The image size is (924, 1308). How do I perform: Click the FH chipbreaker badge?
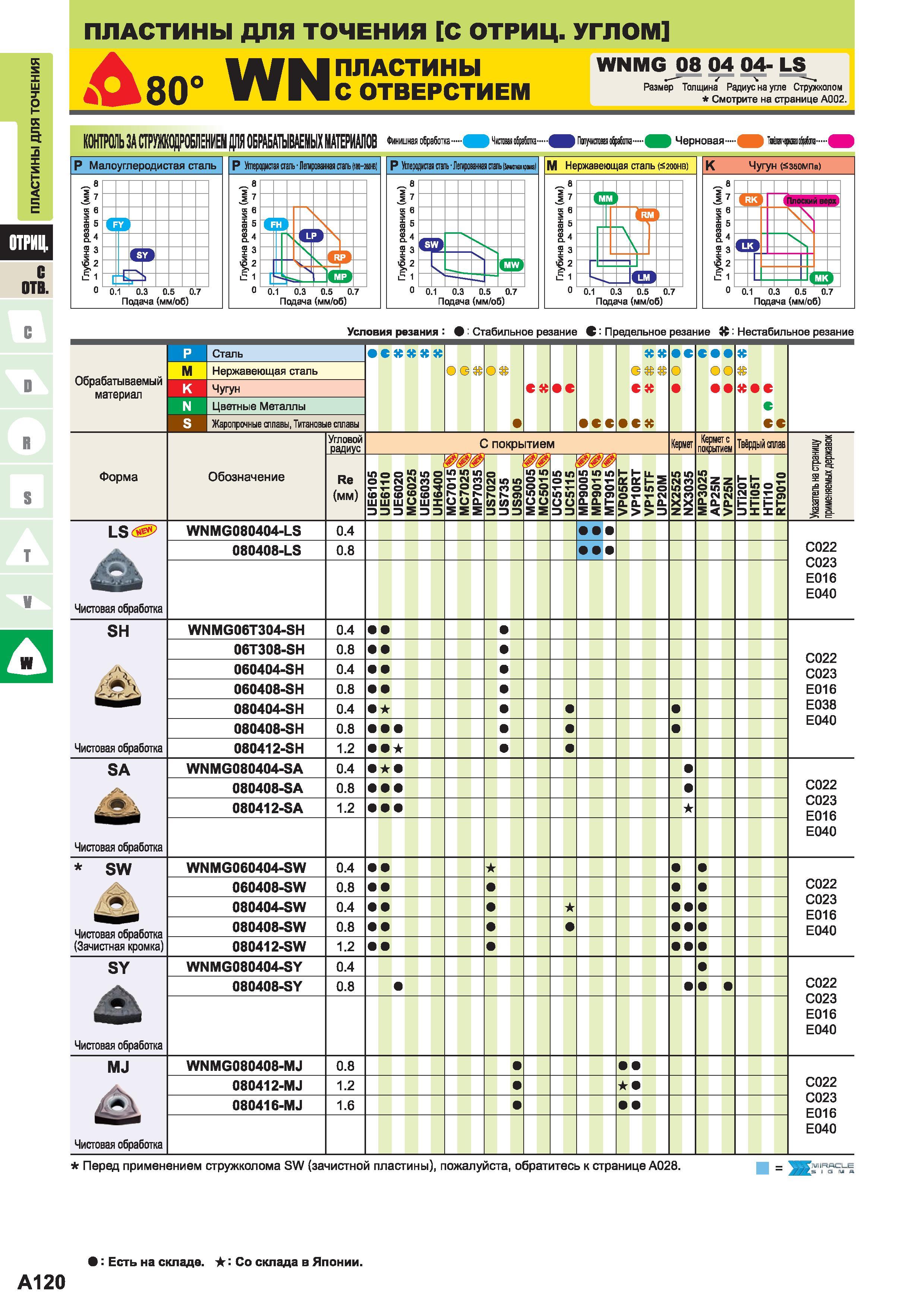276,224
